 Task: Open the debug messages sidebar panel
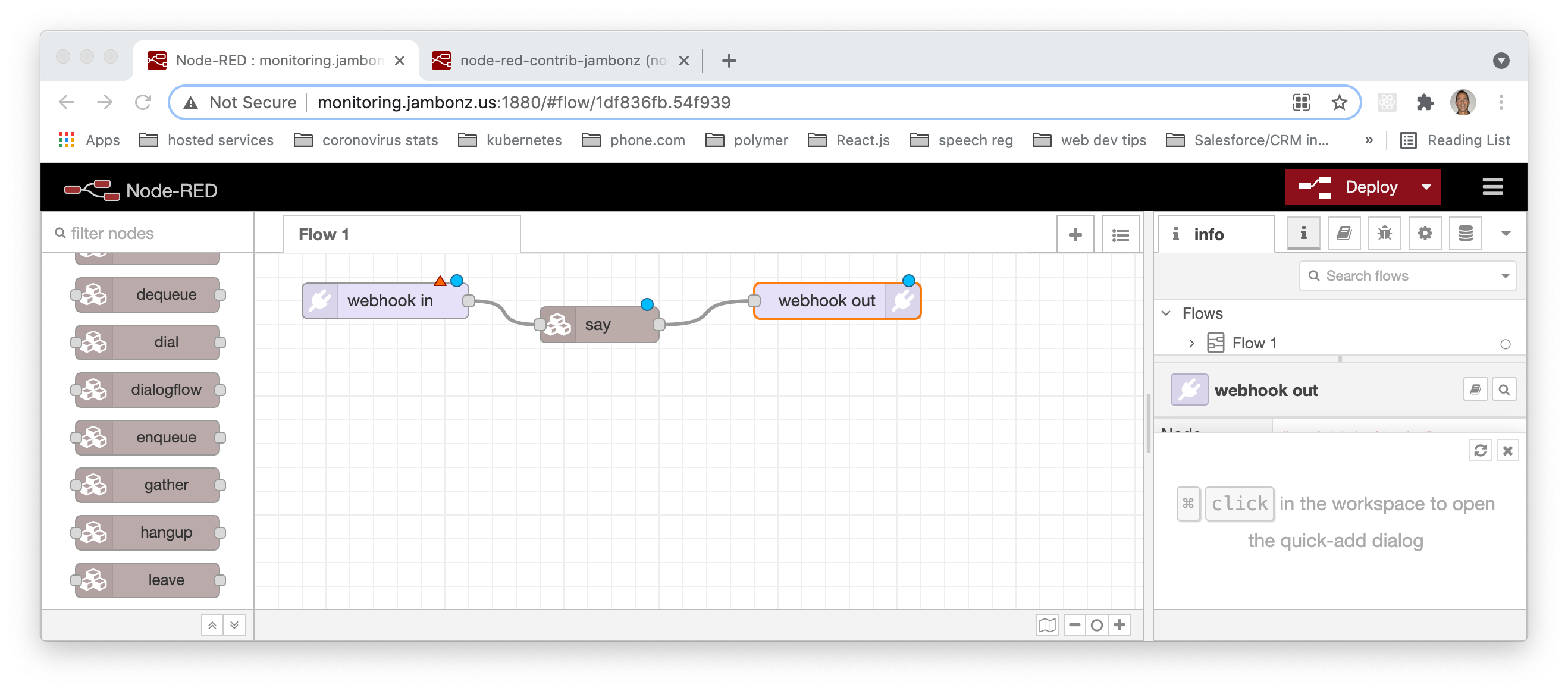point(1384,233)
